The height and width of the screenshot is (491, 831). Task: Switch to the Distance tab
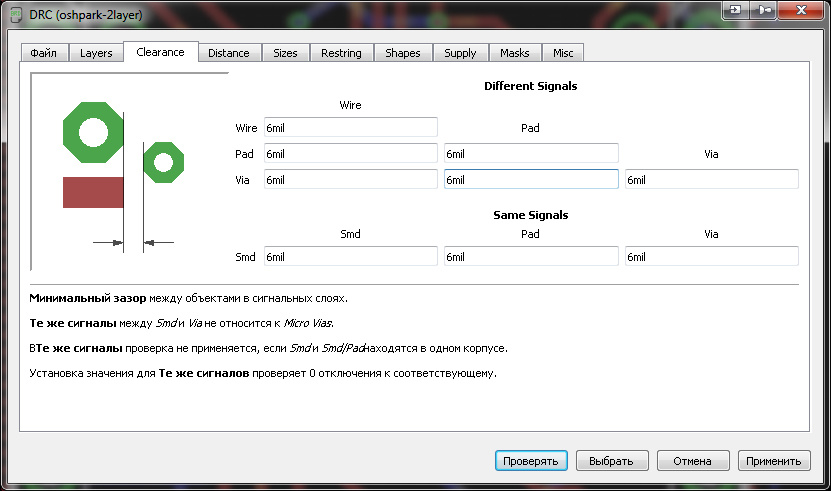point(228,53)
